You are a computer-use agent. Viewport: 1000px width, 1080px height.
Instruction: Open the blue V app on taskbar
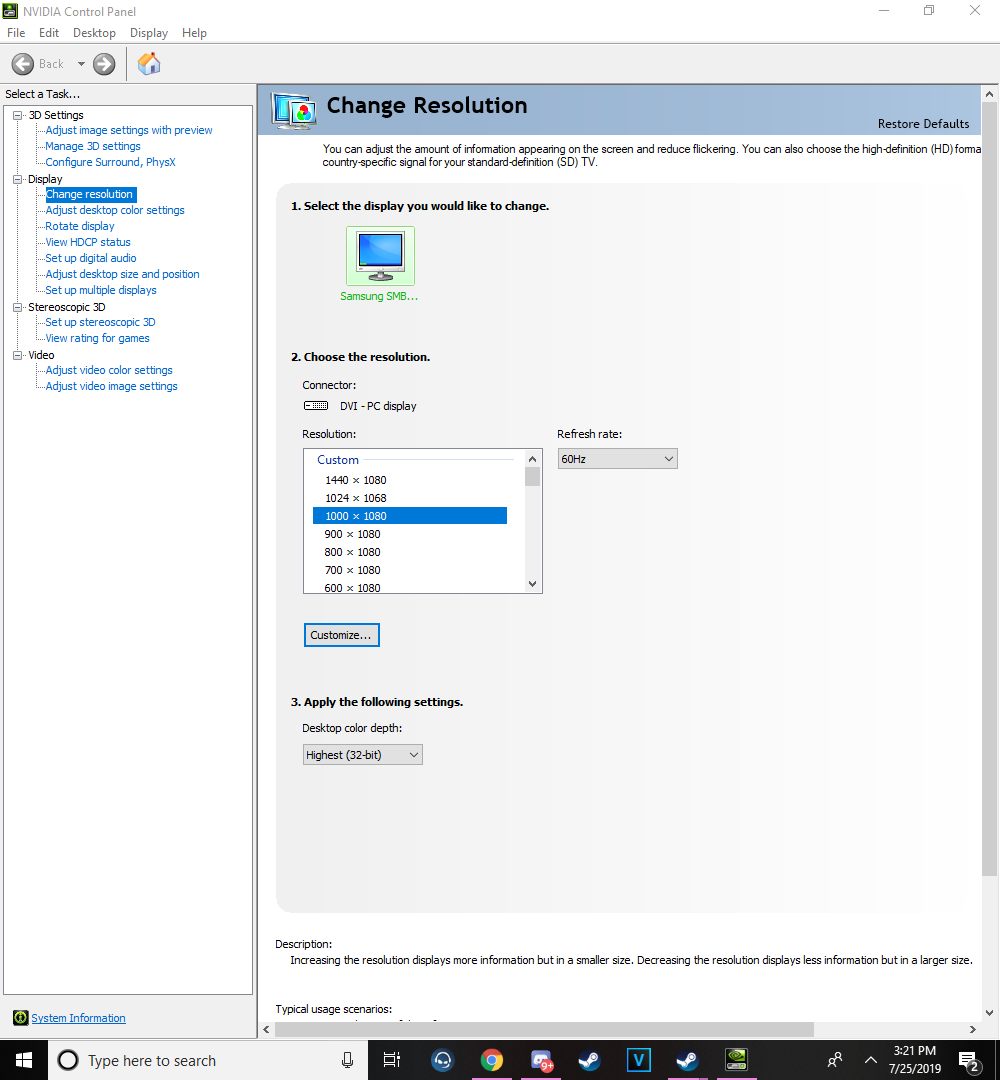click(x=638, y=1060)
